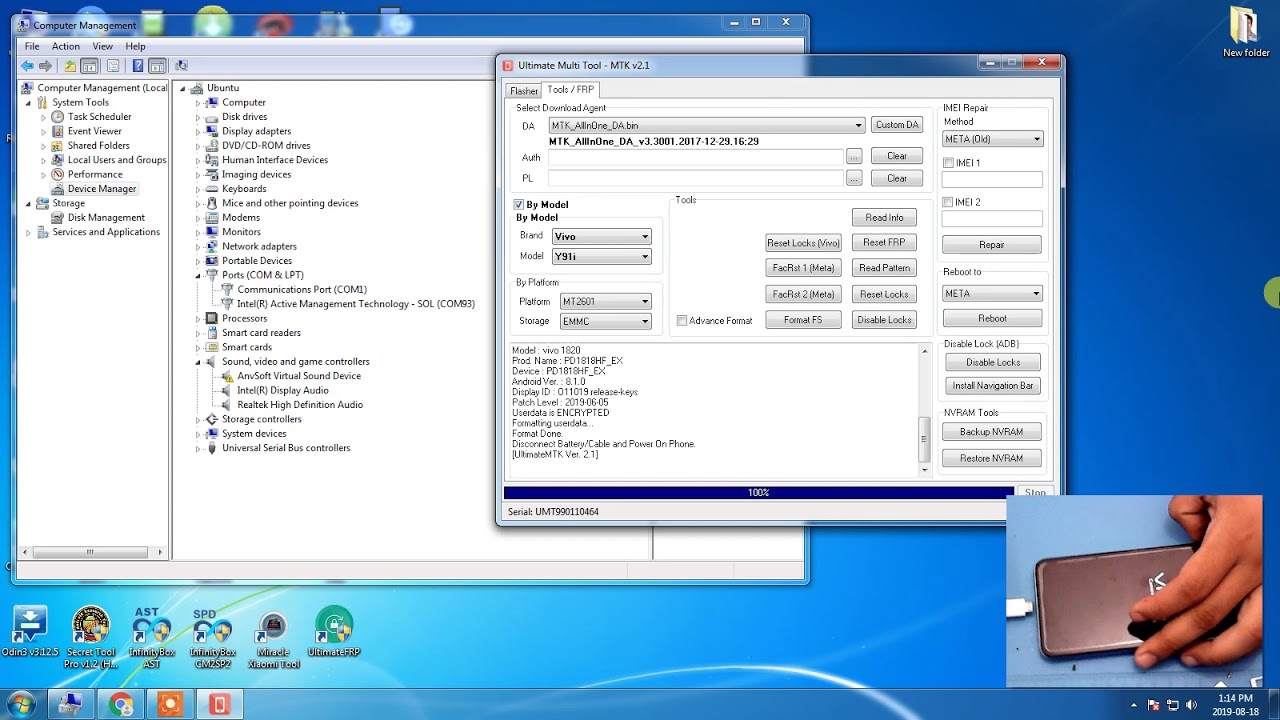Click the Install Navigation Bar button

(x=993, y=386)
